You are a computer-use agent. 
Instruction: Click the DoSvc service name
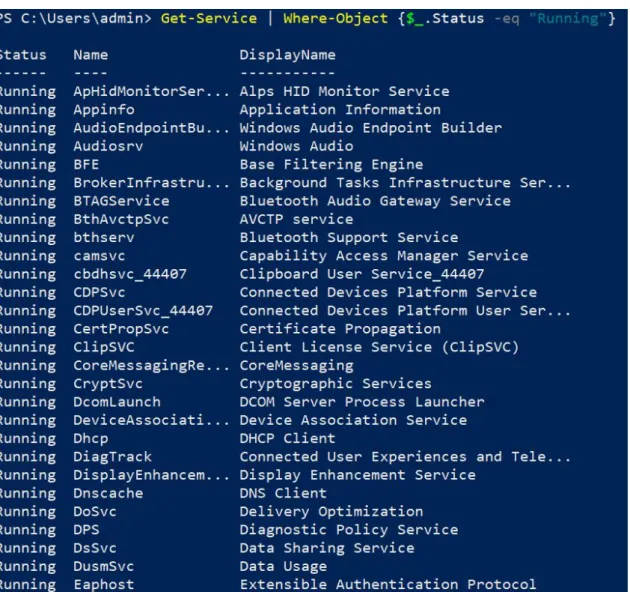95,512
